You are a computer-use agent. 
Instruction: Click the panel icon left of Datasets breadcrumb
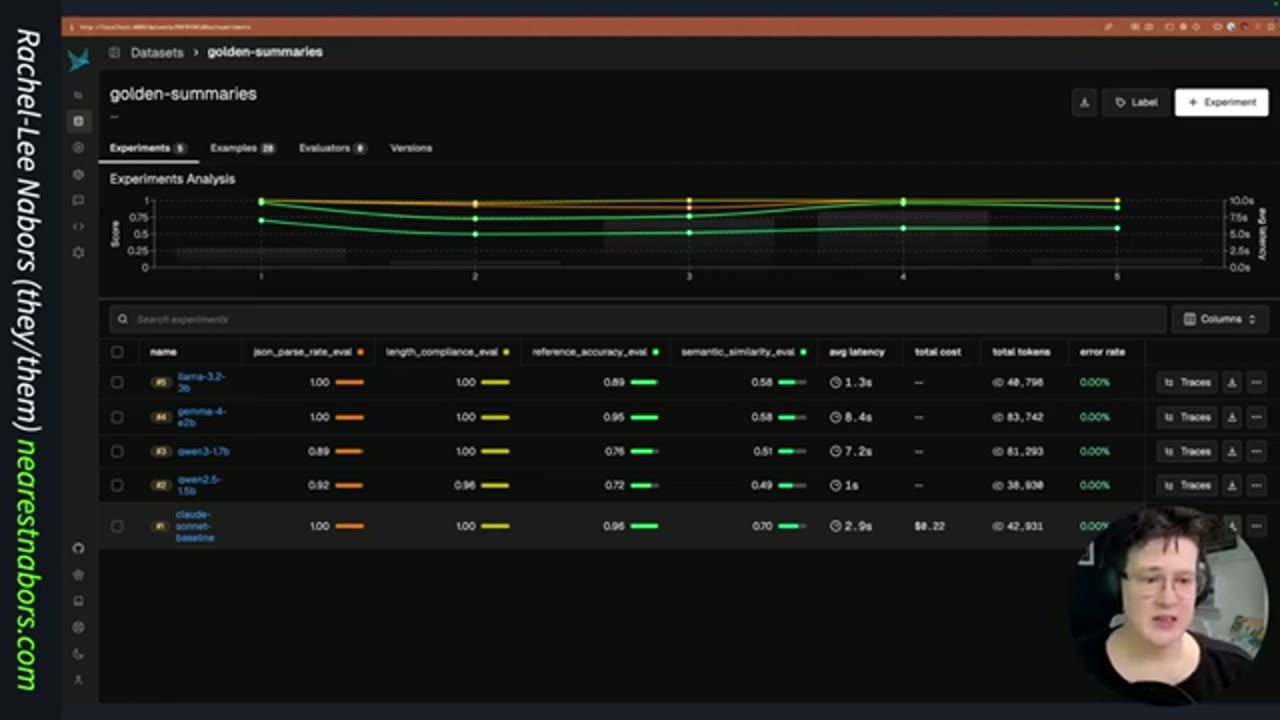coord(115,52)
